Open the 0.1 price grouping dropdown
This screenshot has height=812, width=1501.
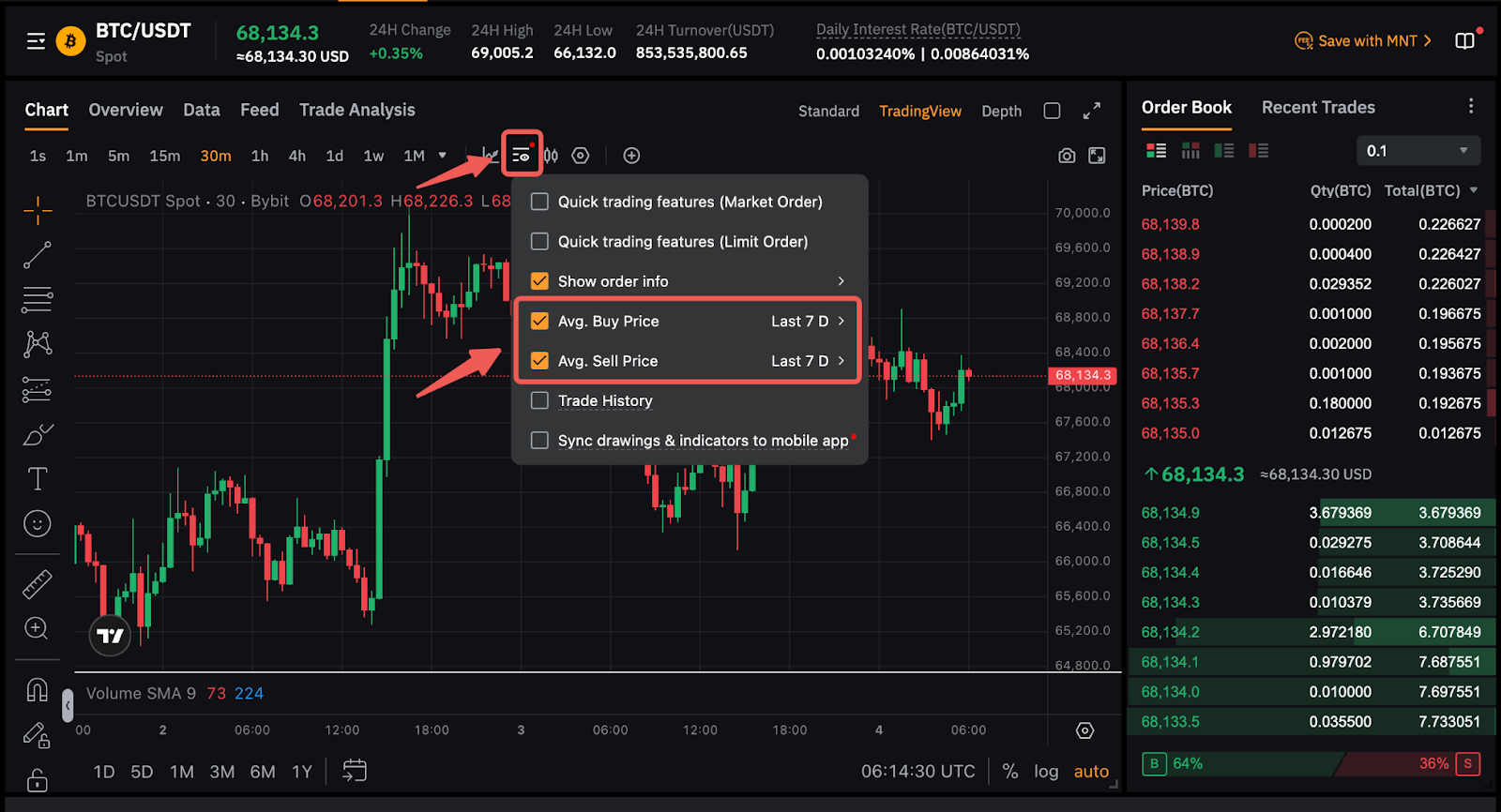pos(1418,151)
